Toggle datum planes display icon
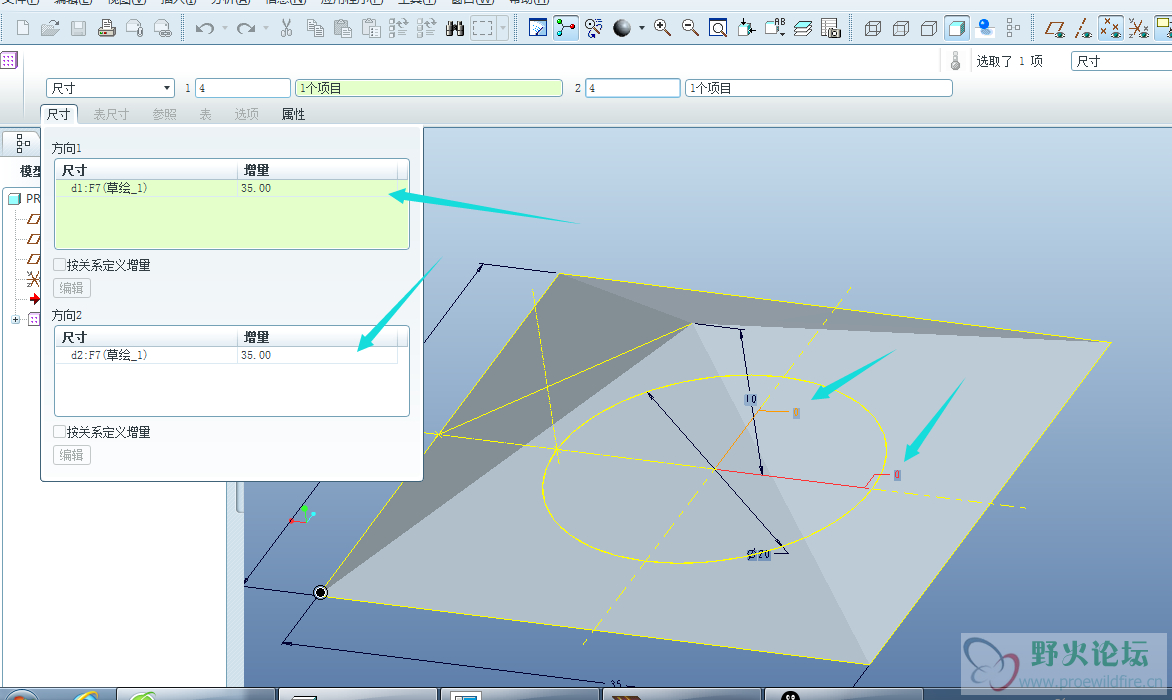This screenshot has width=1172, height=700. 1055,28
